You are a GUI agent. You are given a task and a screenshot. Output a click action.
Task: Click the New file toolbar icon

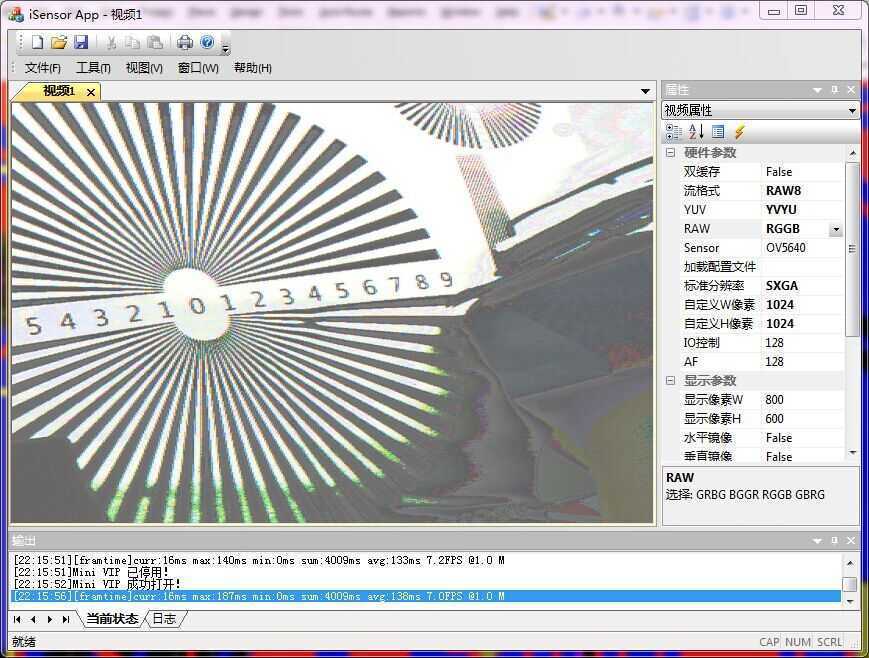click(37, 42)
